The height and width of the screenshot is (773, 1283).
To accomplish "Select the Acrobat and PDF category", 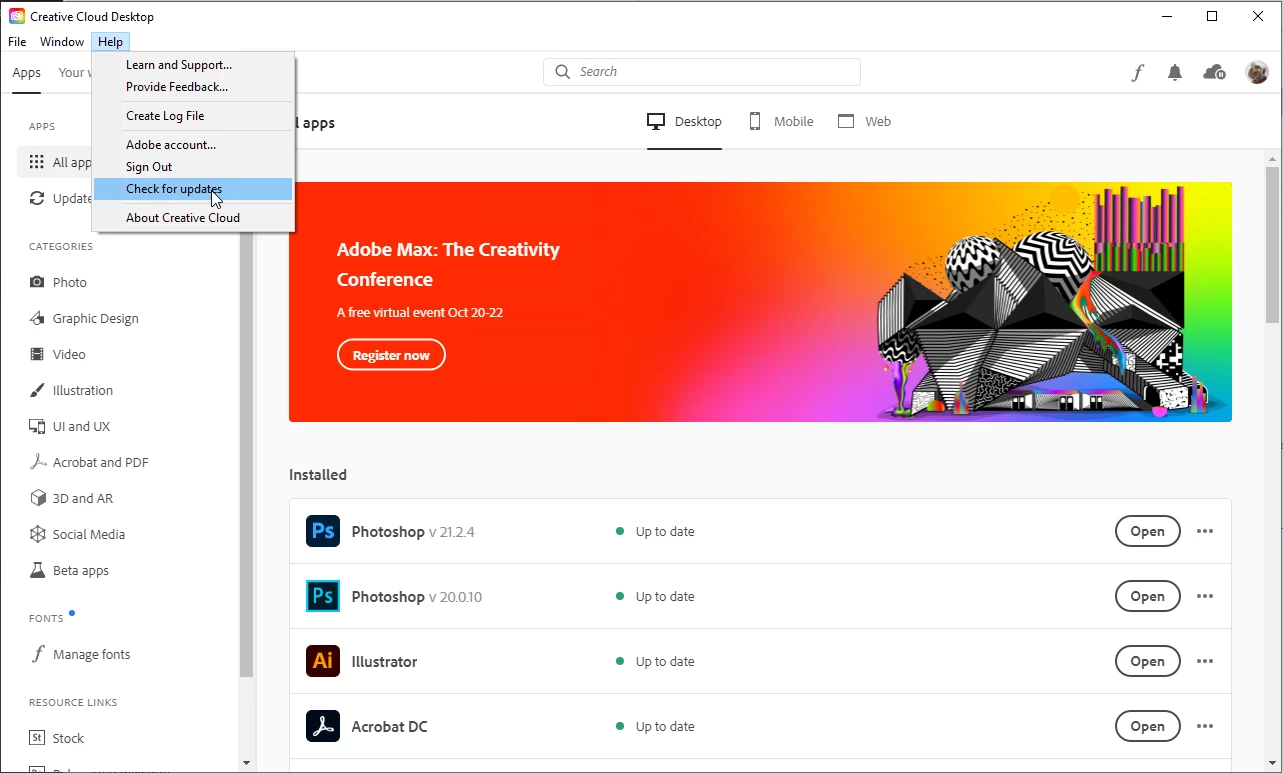I will 89,462.
